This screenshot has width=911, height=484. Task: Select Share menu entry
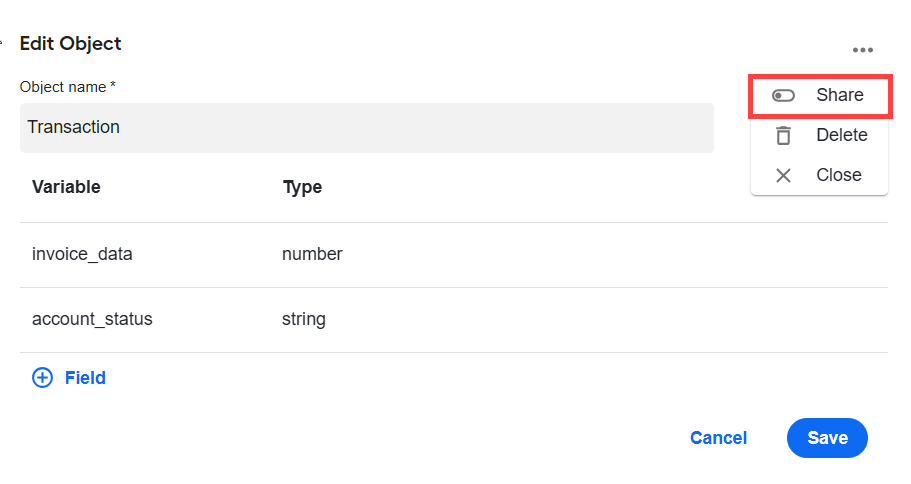[x=820, y=96]
